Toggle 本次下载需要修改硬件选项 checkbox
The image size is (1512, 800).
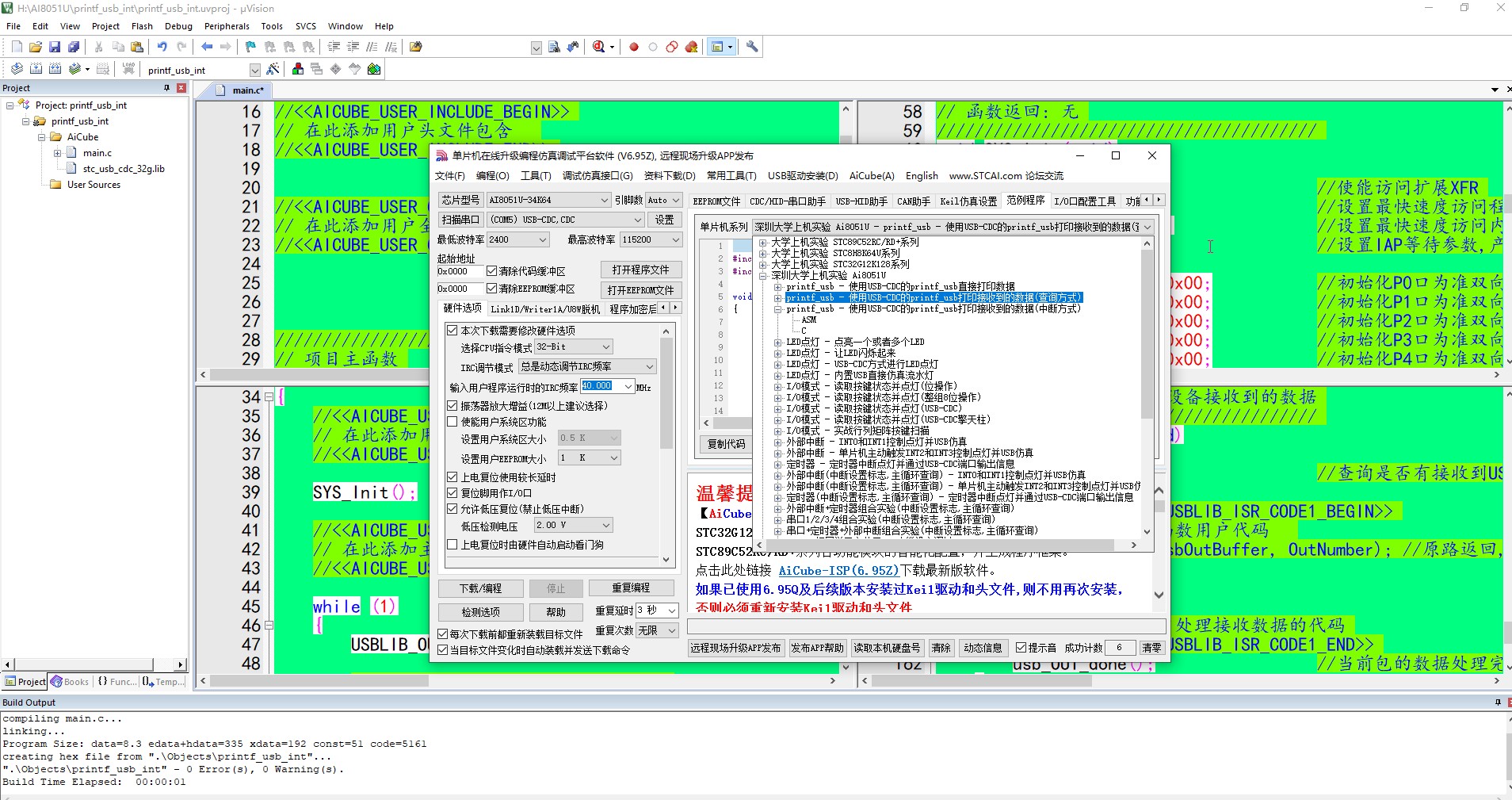coord(452,330)
